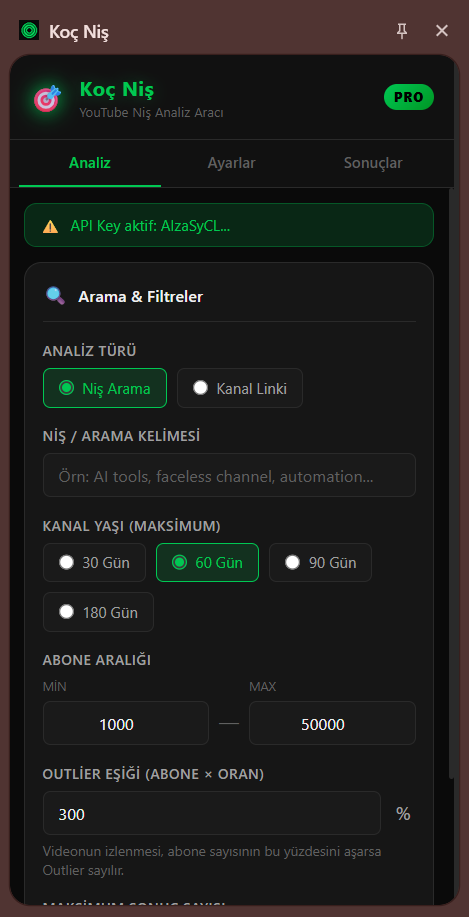Select the 60 Gün option
This screenshot has height=917, width=469.
(207, 563)
